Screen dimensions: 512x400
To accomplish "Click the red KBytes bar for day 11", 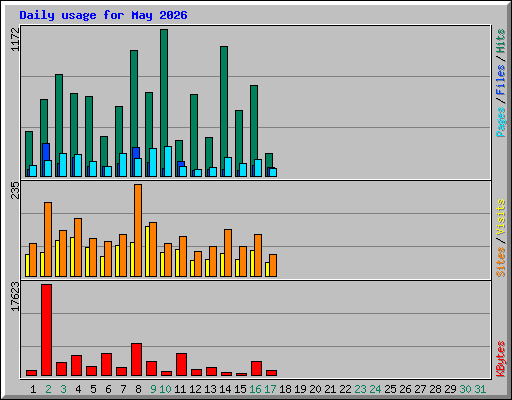I will pyautogui.click(x=181, y=365).
